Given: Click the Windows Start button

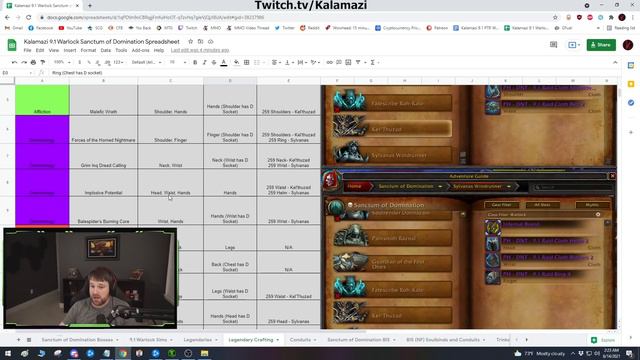Looking at the screenshot, I should (8, 353).
